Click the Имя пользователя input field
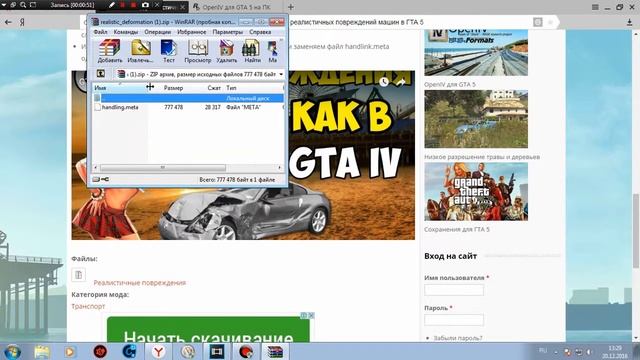The height and width of the screenshot is (360, 640). click(x=454, y=290)
